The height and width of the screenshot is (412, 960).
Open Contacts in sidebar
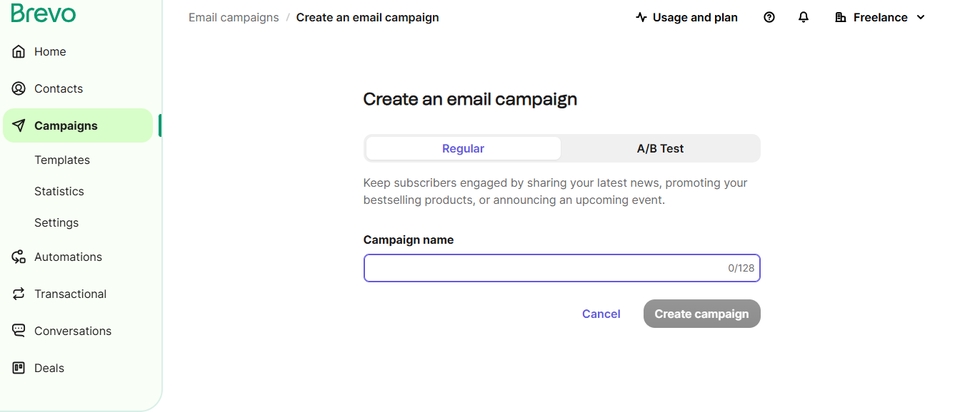point(58,89)
